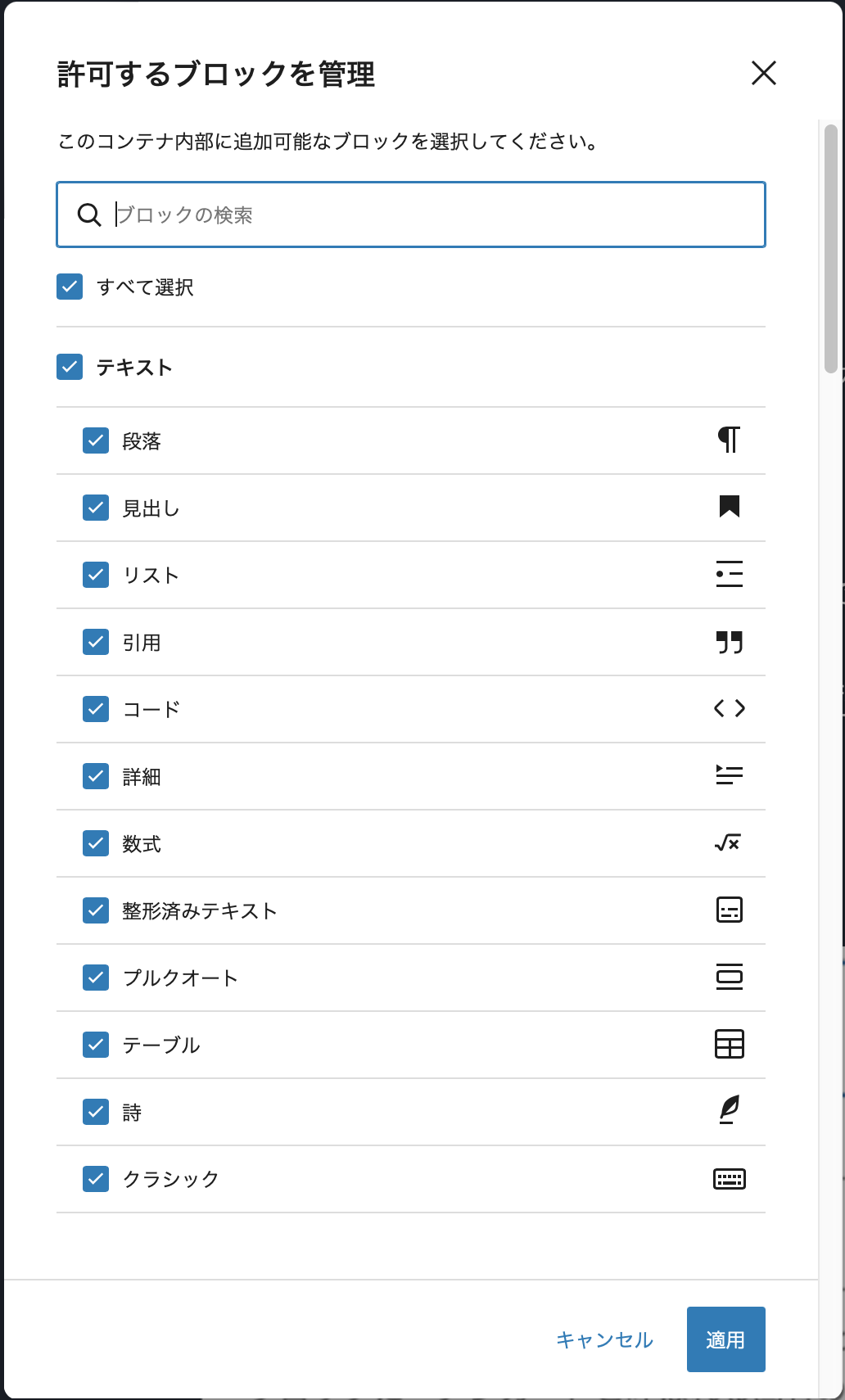
Task: Click the code (コード) brackets icon
Action: tap(729, 709)
